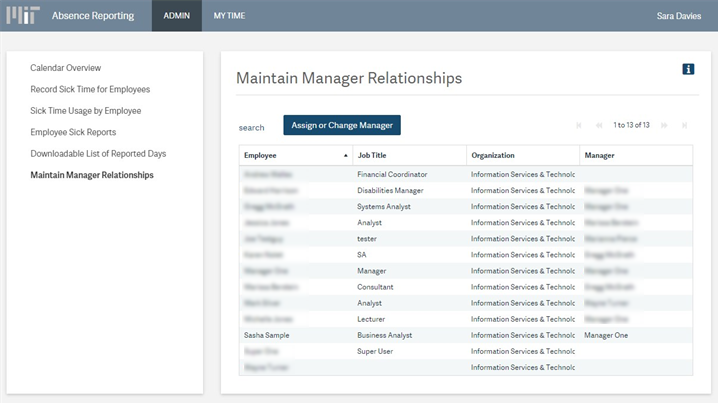Open Calendar Overview page
Image resolution: width=718 pixels, height=403 pixels.
66,68
